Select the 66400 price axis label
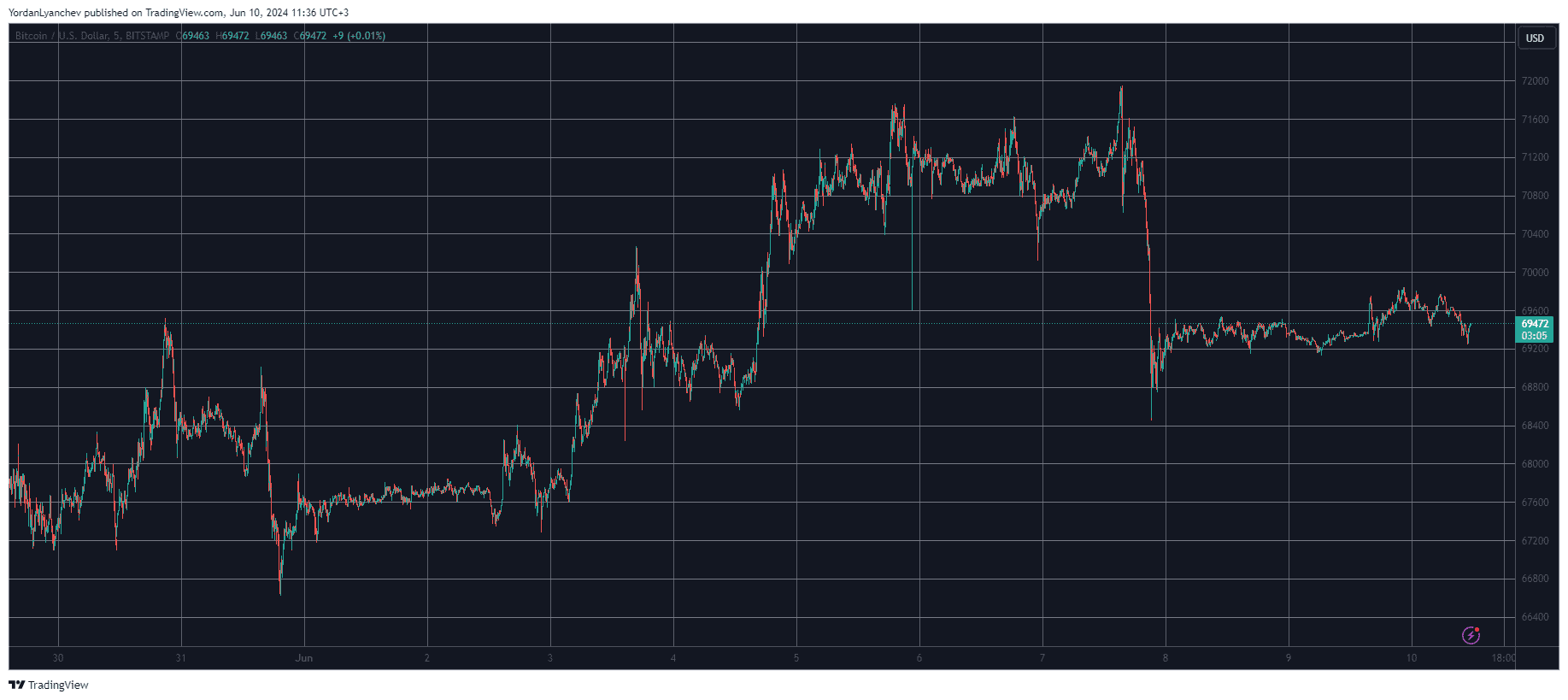Viewport: 1568px width, 700px height. tap(1535, 617)
